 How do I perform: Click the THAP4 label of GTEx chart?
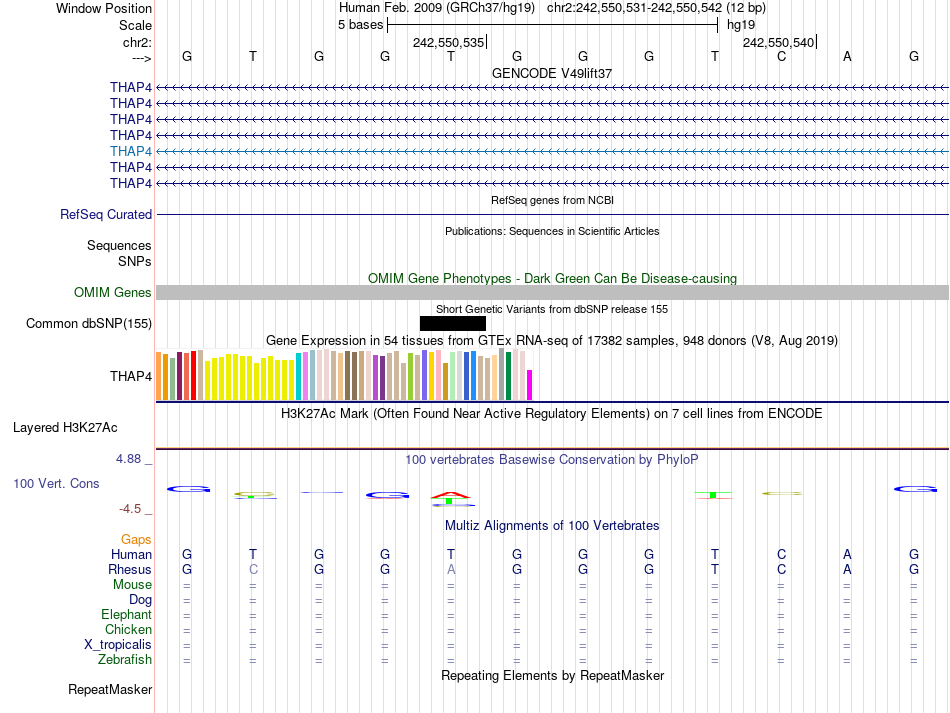131,376
